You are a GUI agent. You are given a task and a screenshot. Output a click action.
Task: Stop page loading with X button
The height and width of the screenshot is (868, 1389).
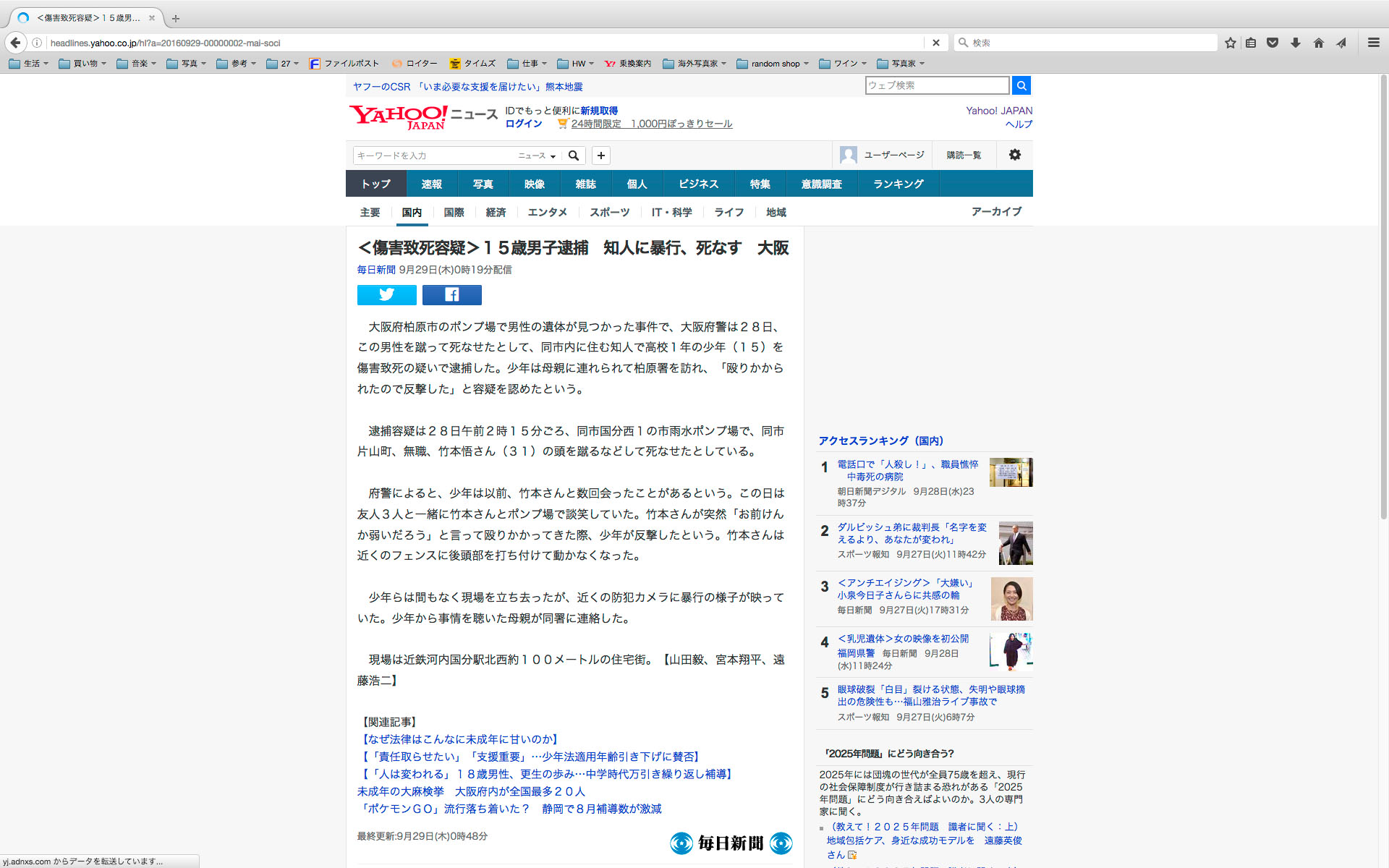tap(935, 43)
